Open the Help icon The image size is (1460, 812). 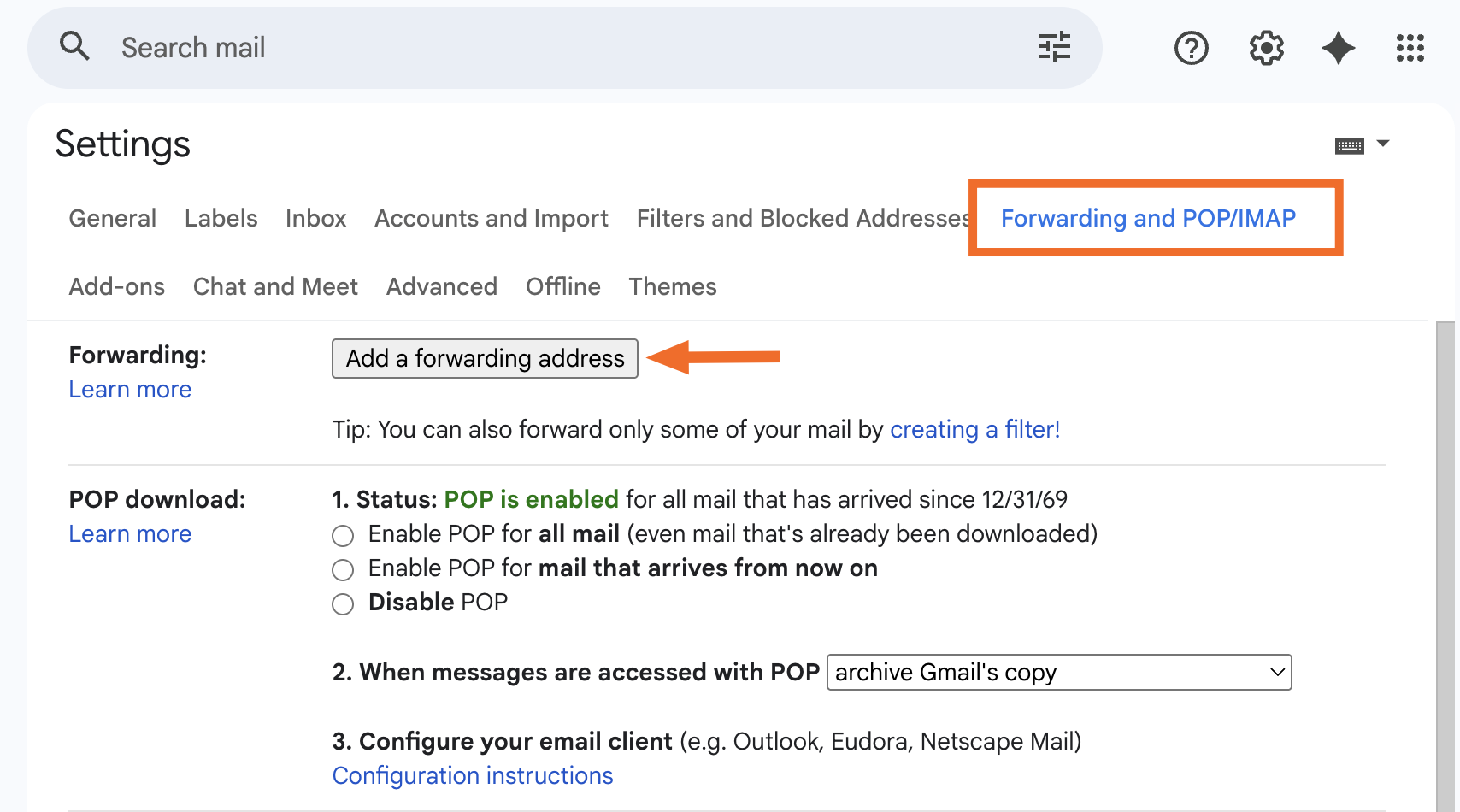(x=1191, y=48)
